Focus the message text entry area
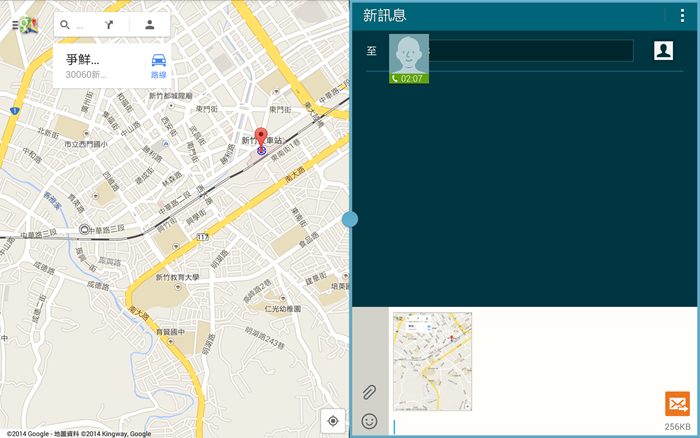Image resolution: width=700 pixels, height=438 pixels. click(527, 427)
